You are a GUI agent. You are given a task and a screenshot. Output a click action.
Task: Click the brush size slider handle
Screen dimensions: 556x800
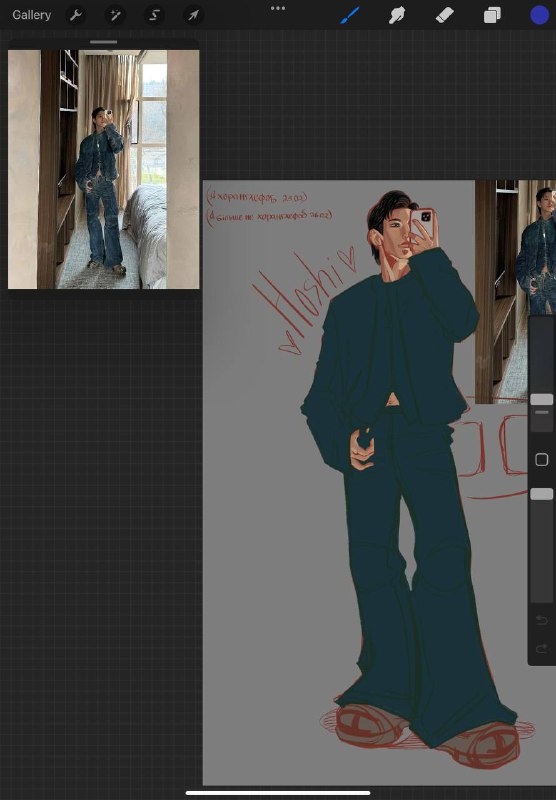(542, 399)
